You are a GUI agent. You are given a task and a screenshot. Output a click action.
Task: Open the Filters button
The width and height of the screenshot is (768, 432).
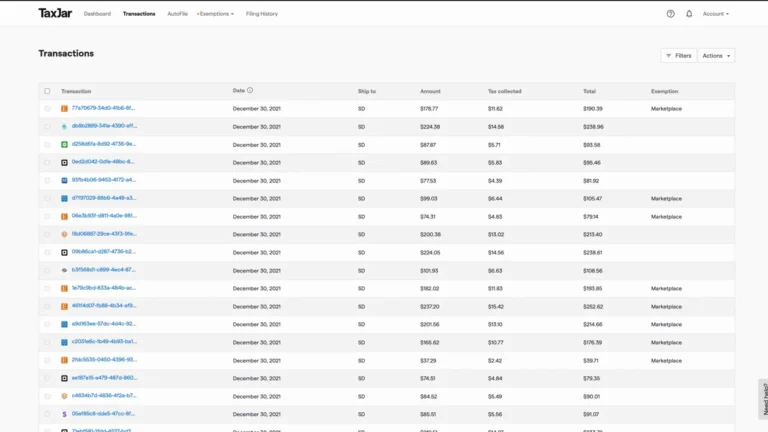coord(678,56)
